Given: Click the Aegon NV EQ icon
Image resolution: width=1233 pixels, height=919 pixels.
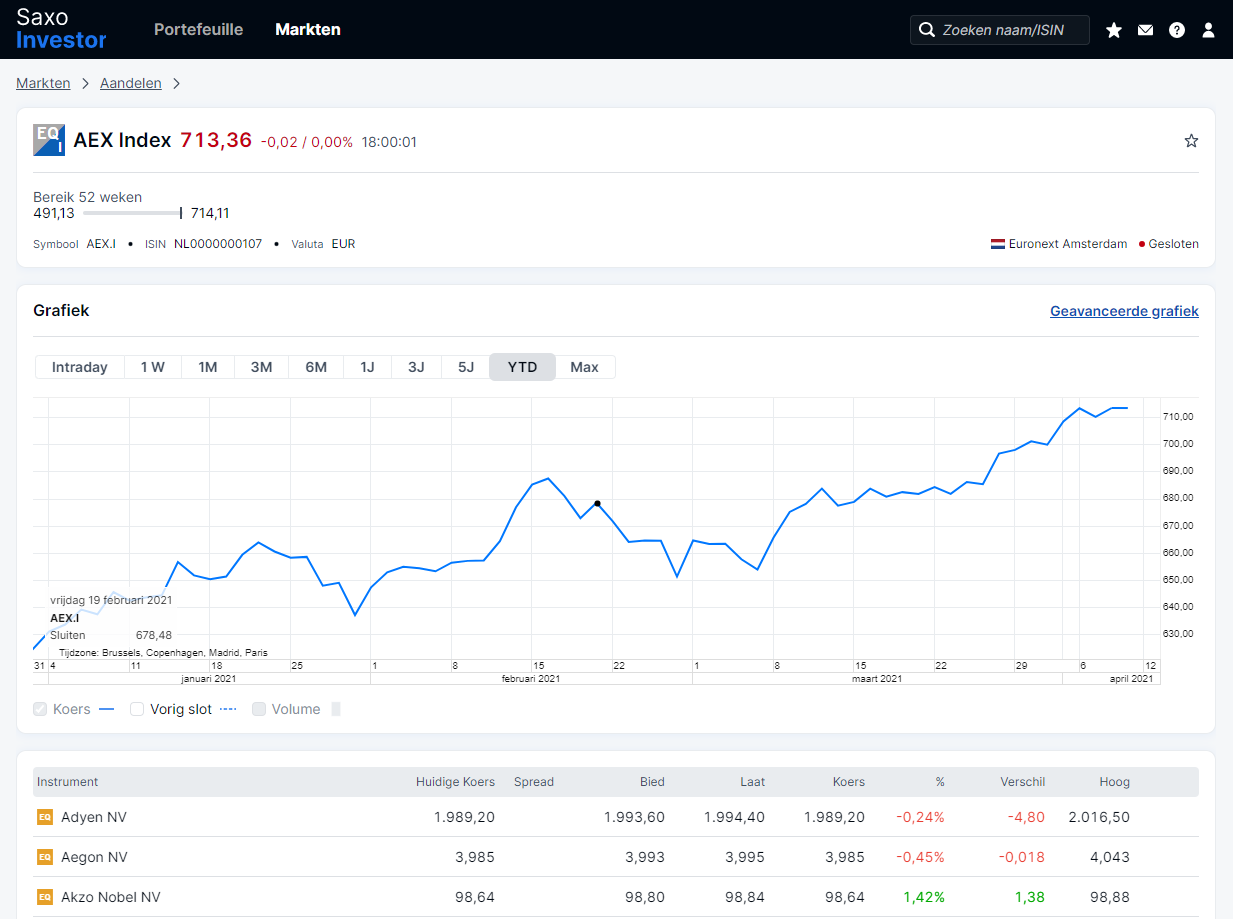Looking at the screenshot, I should [x=44, y=857].
